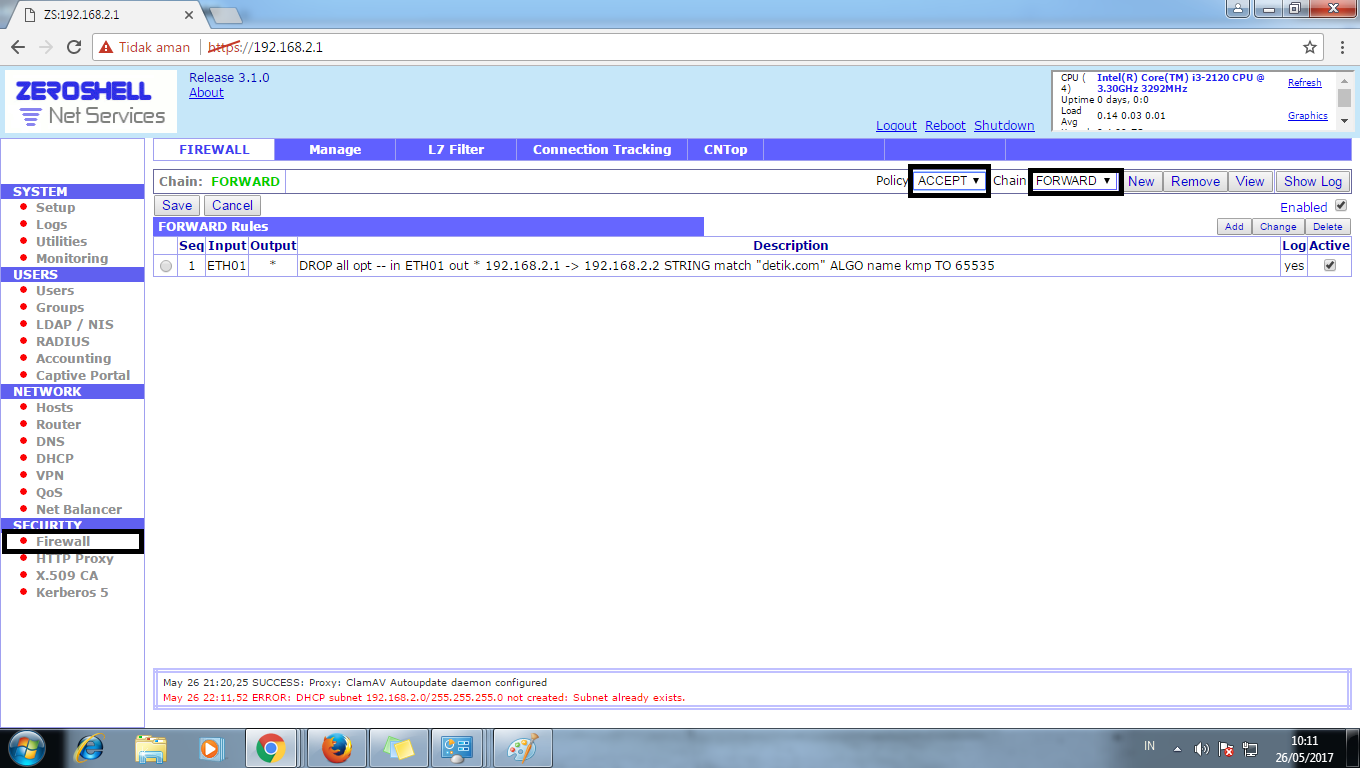1360x768 pixels.
Task: Open the Connection Tracking tab
Action: [601, 148]
